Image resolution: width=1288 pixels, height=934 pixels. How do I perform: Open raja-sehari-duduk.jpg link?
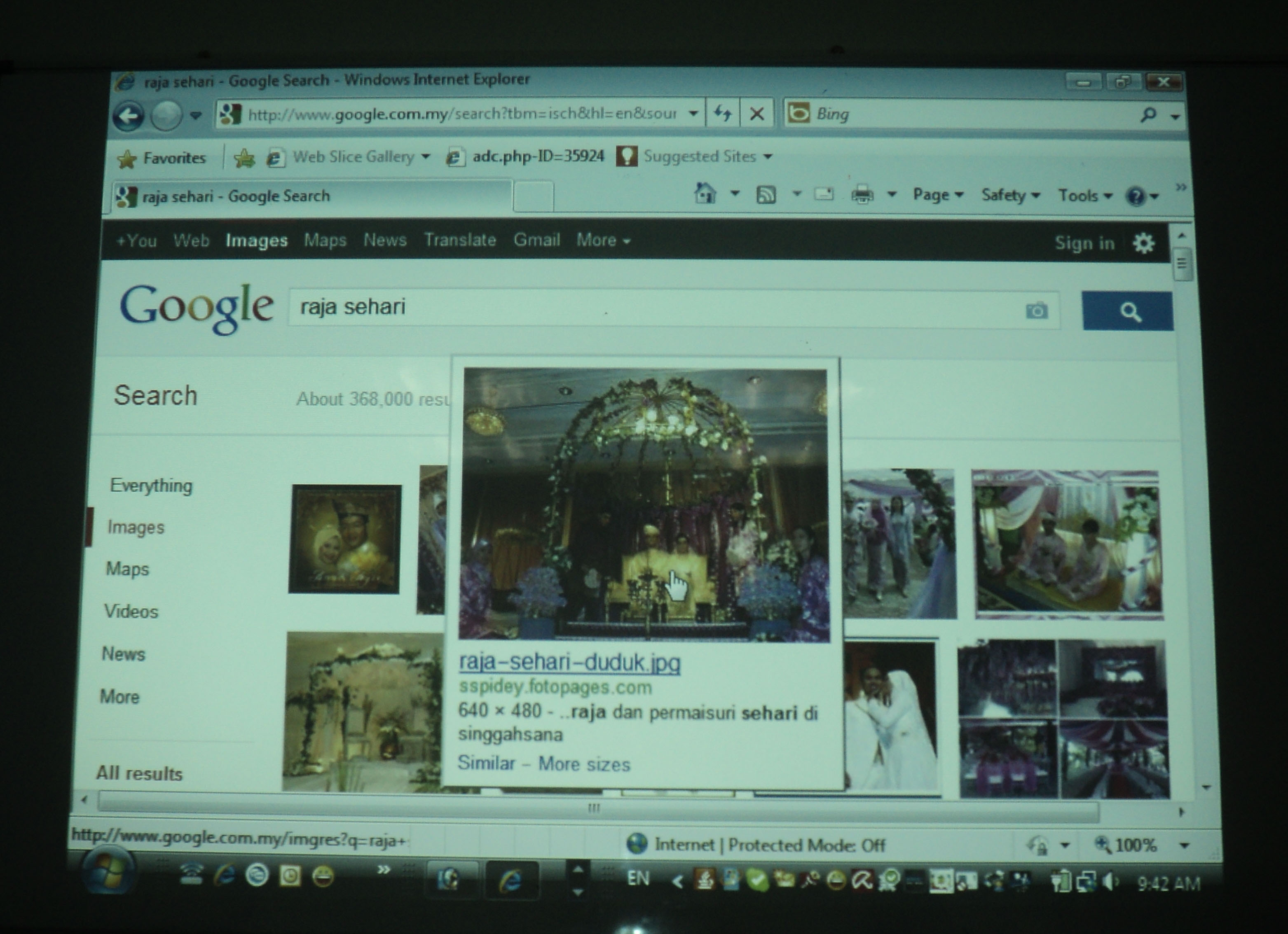click(569, 662)
